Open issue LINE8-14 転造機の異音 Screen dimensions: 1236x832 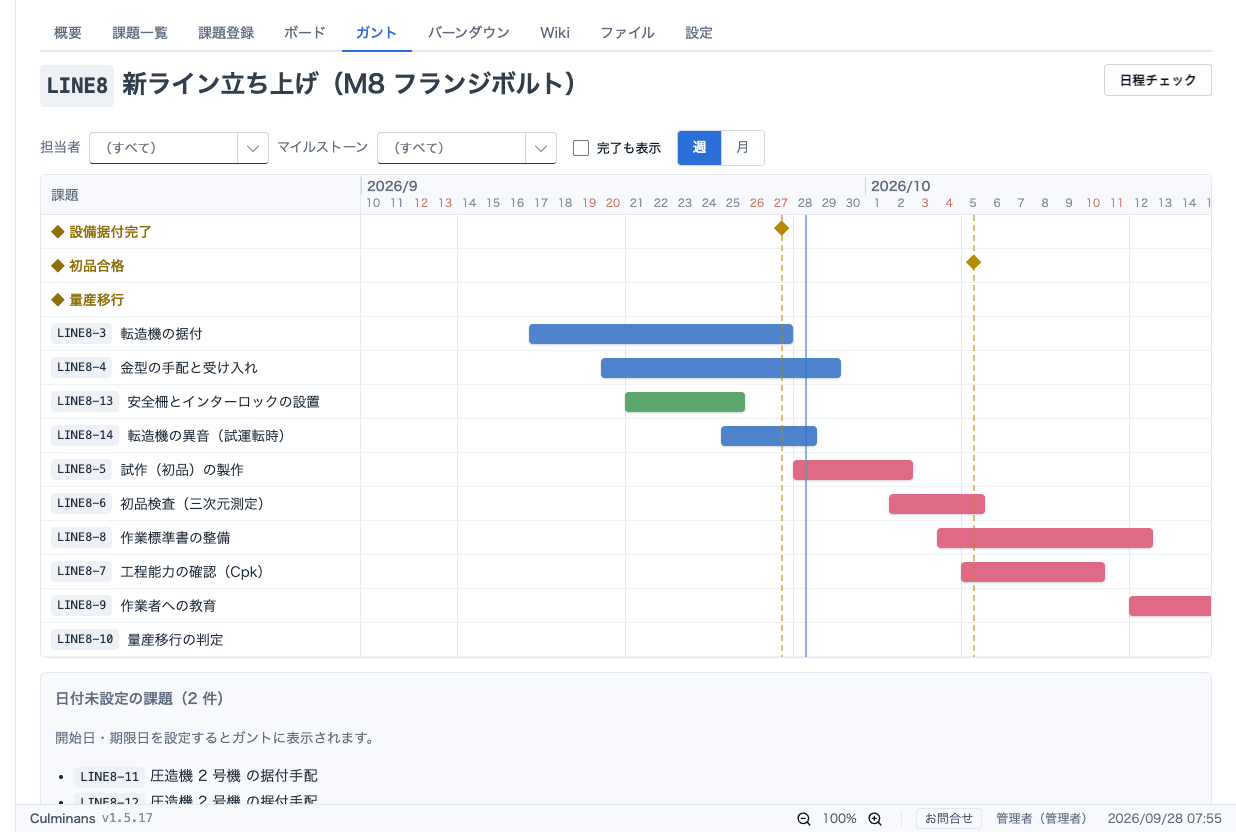click(171, 435)
